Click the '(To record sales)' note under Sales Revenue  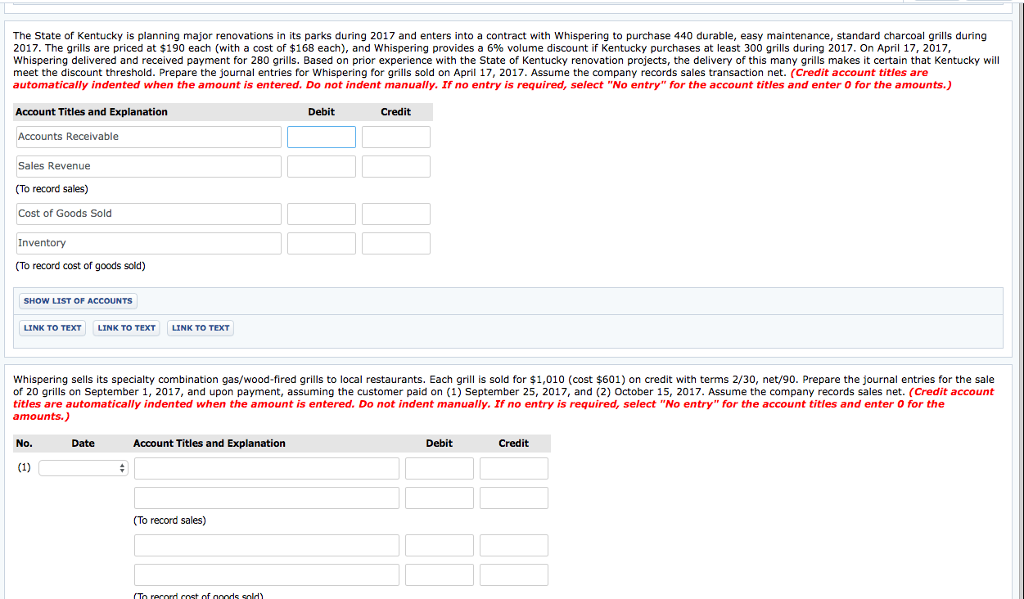click(x=52, y=189)
